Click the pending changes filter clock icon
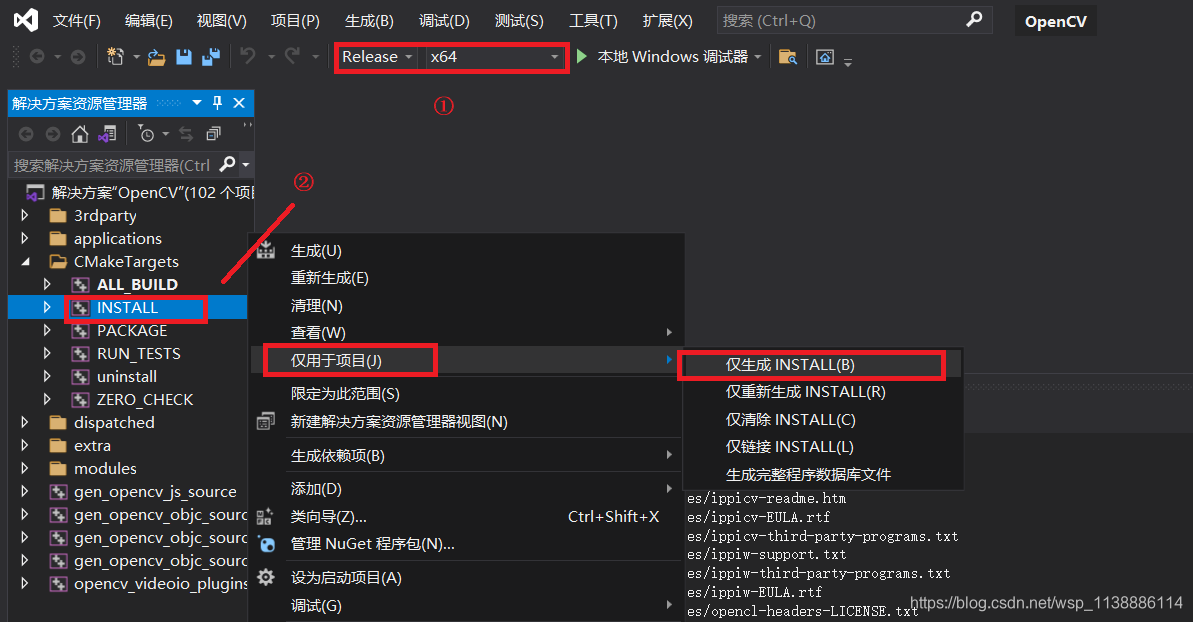Image resolution: width=1193 pixels, height=622 pixels. [x=146, y=135]
